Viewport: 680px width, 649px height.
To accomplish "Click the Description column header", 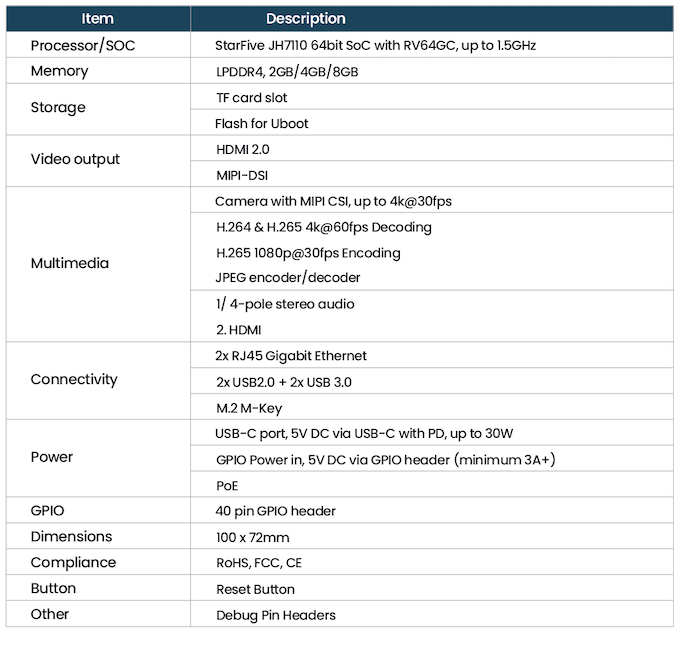I will (x=305, y=19).
